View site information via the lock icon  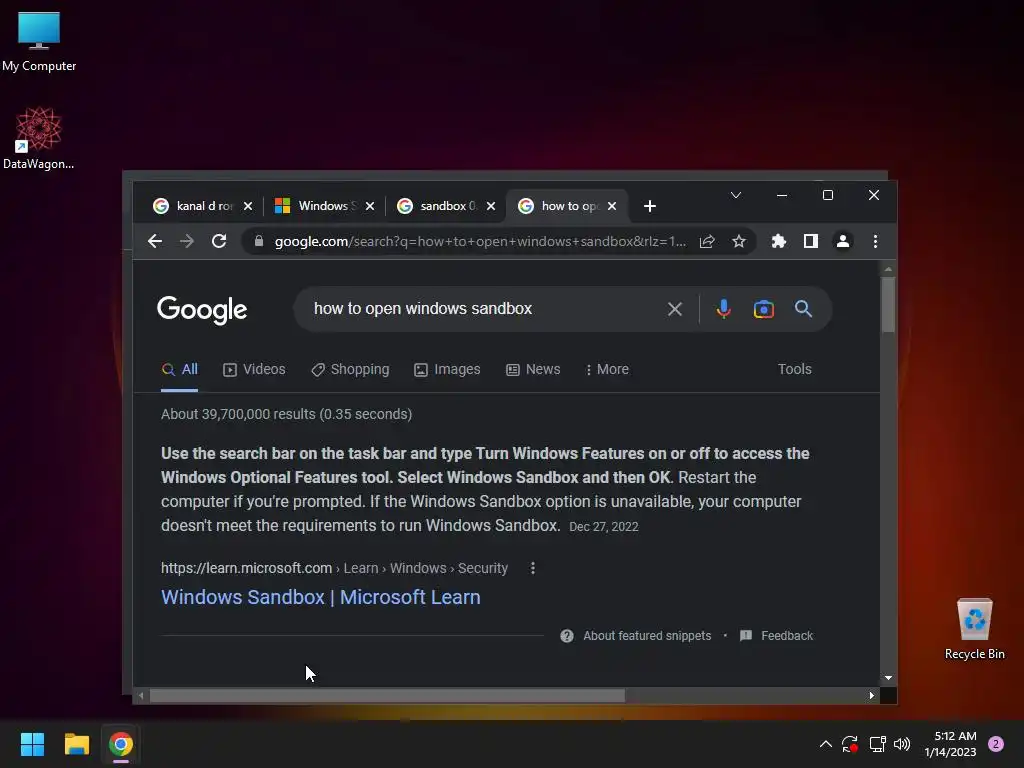tap(259, 242)
